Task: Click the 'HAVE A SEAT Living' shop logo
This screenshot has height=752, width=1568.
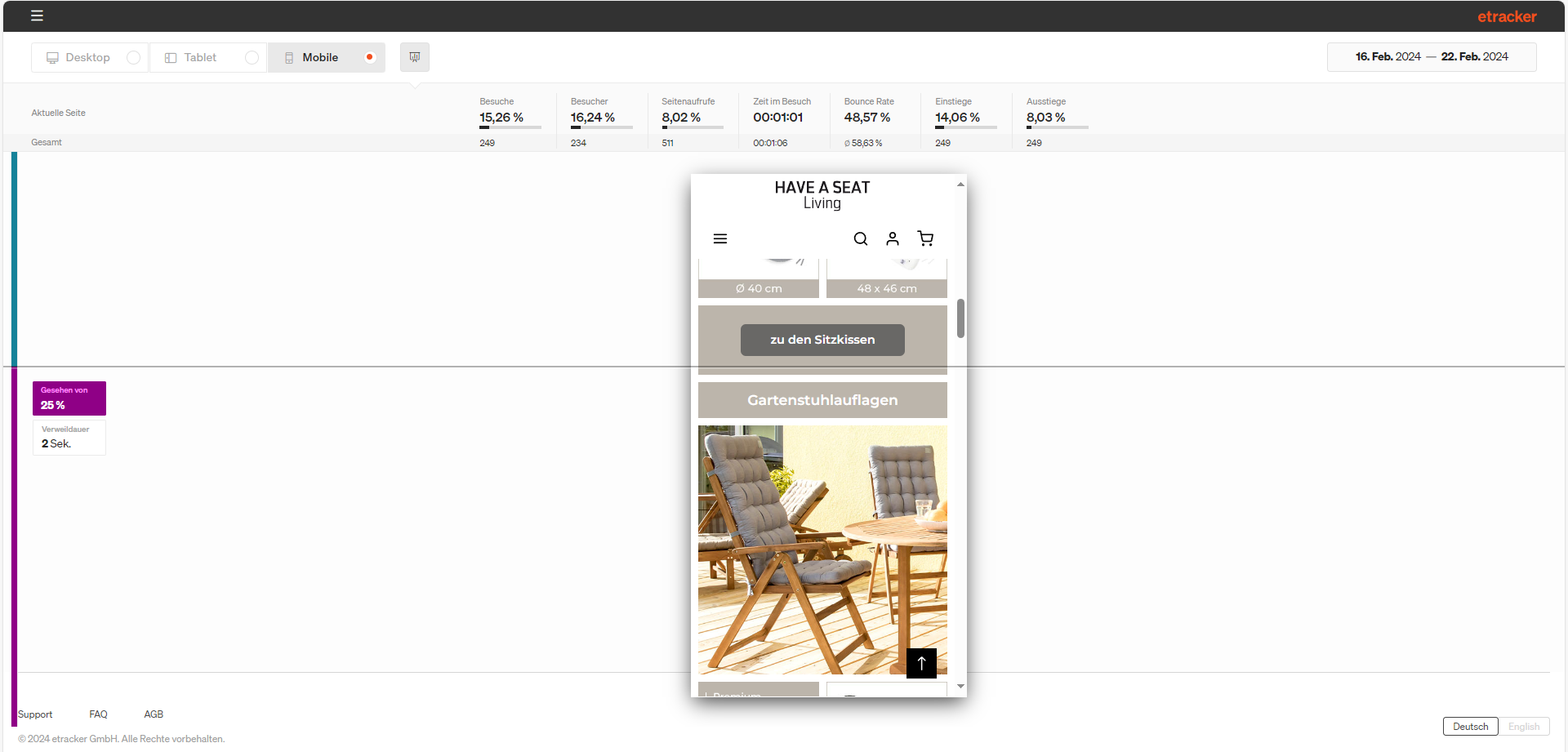Action: click(822, 194)
